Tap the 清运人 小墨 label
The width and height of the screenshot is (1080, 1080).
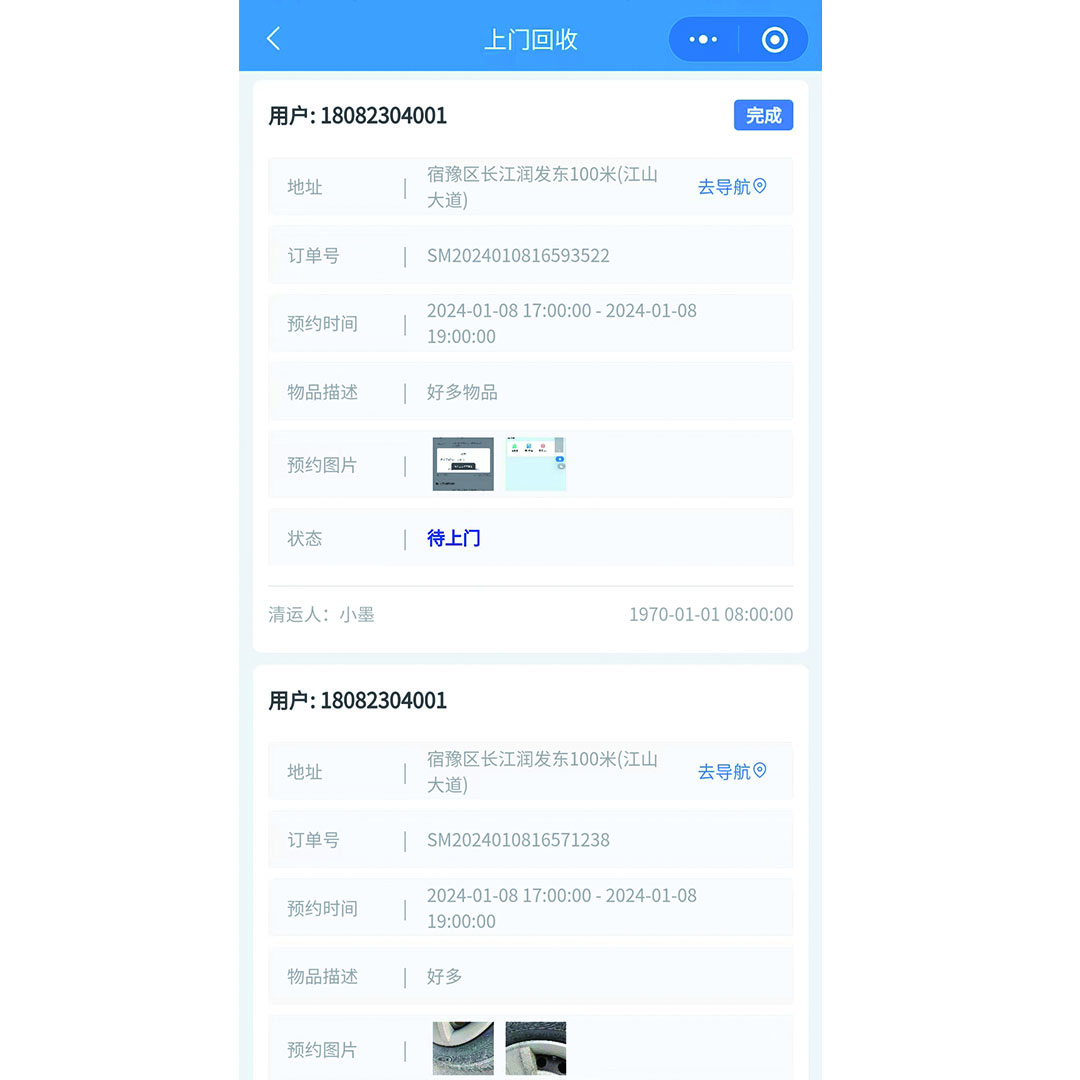tap(321, 614)
